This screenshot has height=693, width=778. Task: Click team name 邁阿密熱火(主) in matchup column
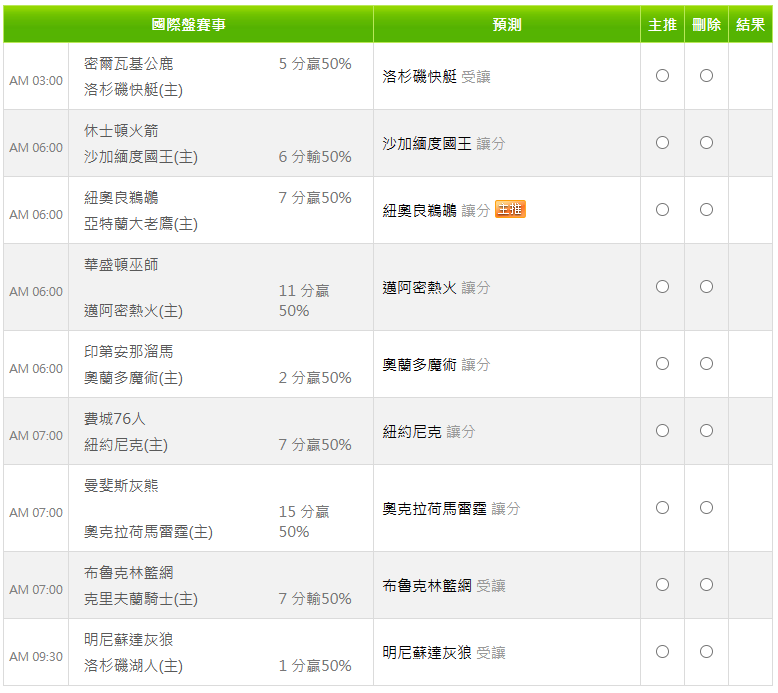pos(133,311)
